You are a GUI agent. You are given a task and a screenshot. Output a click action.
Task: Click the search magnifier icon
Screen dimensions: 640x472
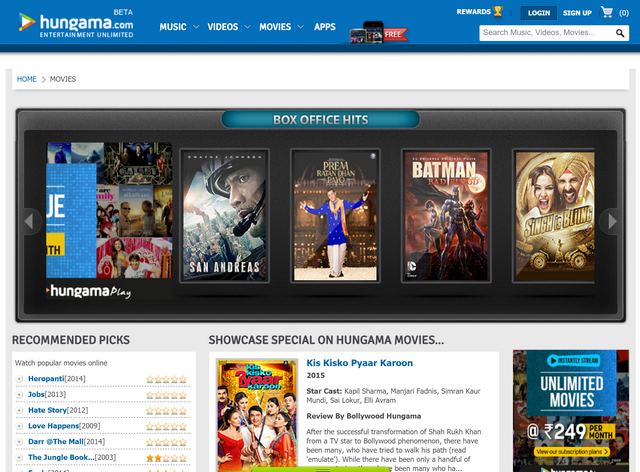click(620, 33)
